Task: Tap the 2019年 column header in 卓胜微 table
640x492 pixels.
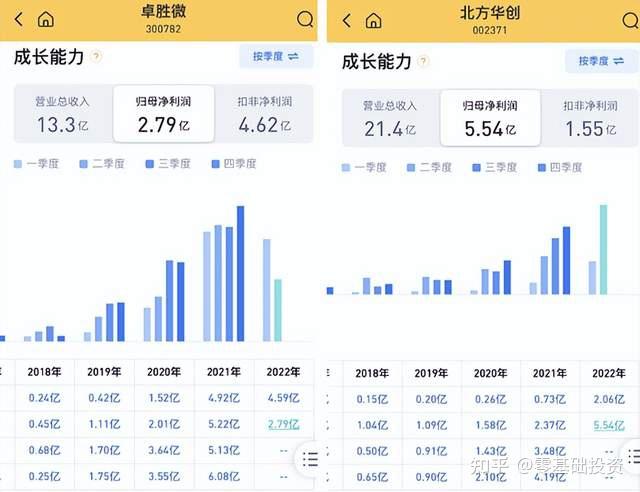Action: pyautogui.click(x=104, y=372)
